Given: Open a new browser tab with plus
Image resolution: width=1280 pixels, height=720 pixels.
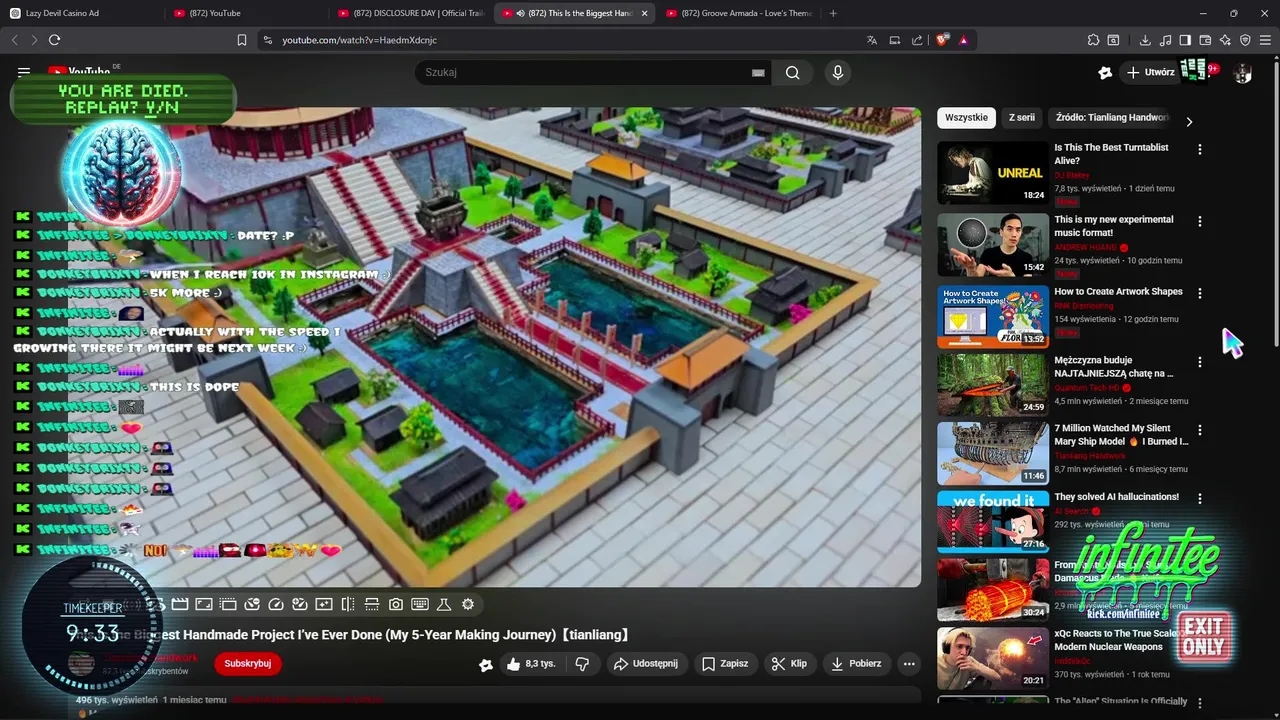Looking at the screenshot, I should coord(833,13).
